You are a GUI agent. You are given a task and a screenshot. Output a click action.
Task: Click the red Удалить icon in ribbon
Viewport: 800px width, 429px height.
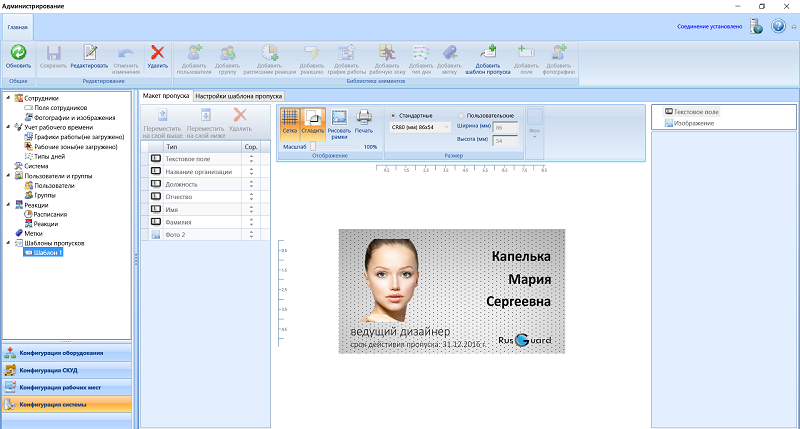pos(157,52)
